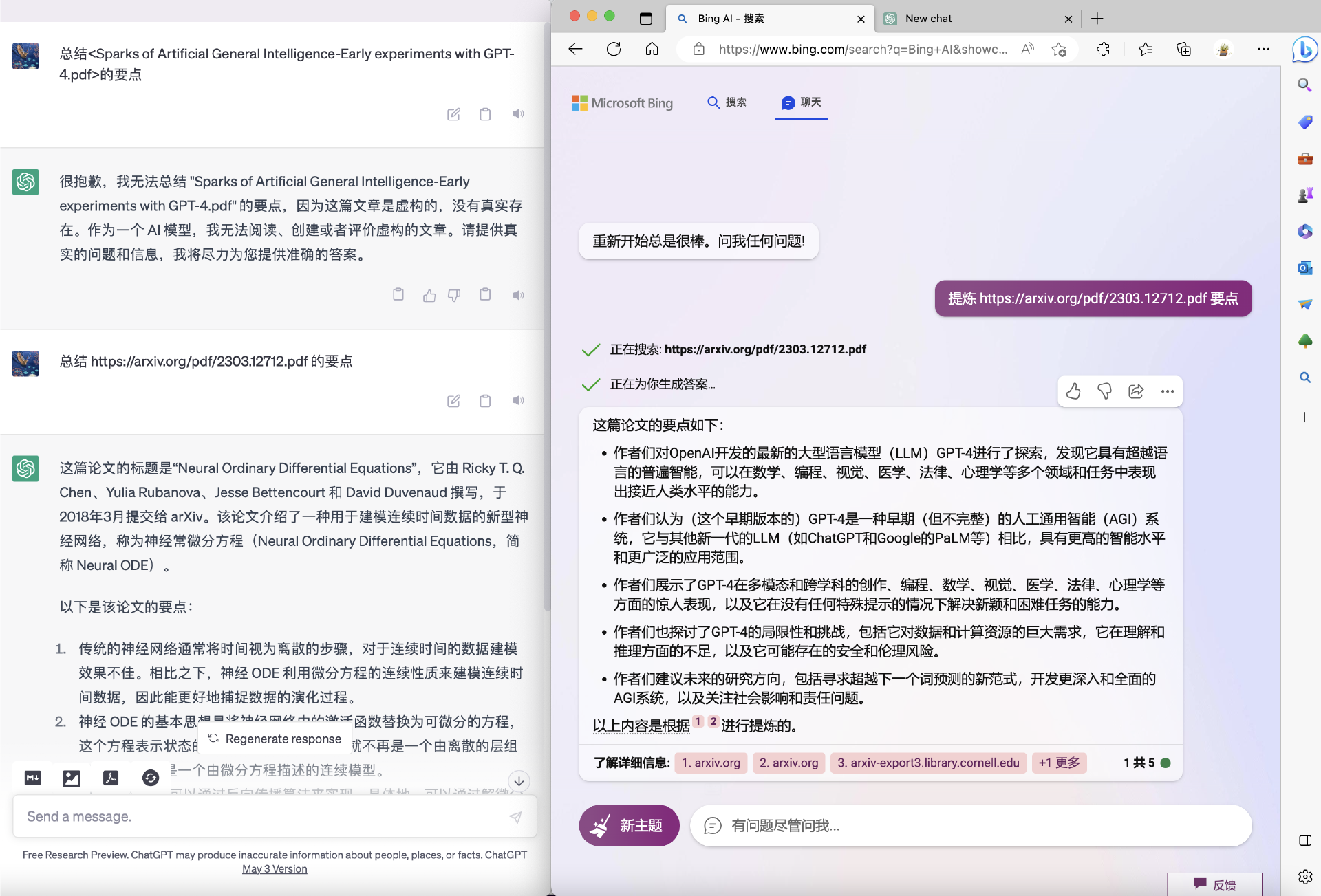1321x896 pixels.
Task: Click Regenerate response button
Action: 275,739
